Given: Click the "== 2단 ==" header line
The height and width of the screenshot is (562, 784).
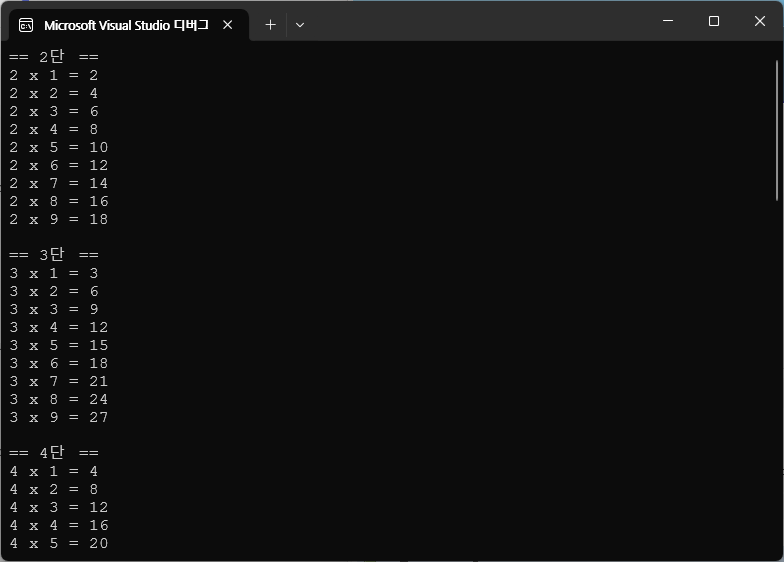Looking at the screenshot, I should point(54,57).
